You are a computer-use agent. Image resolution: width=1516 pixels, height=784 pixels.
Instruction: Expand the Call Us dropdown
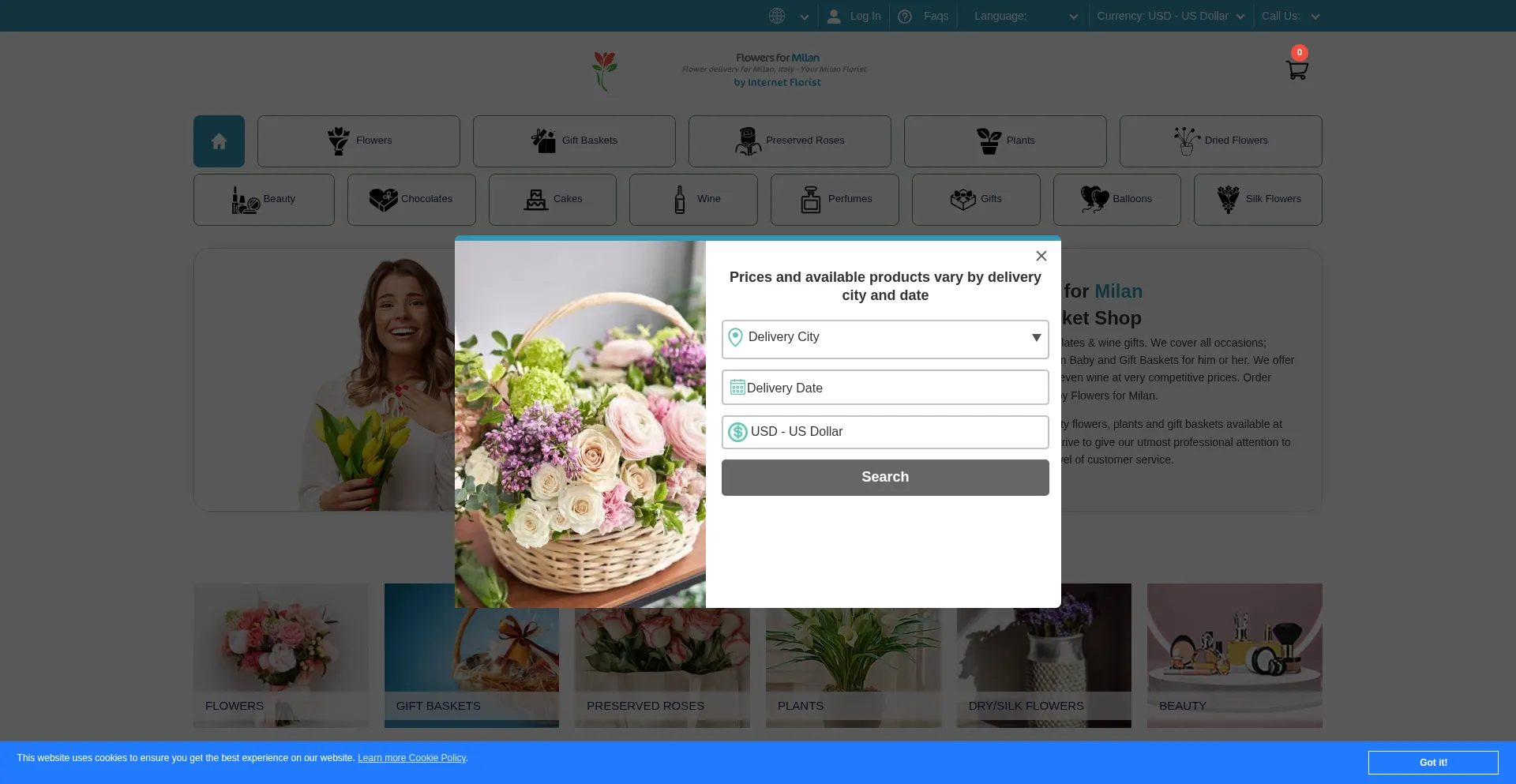point(1290,17)
